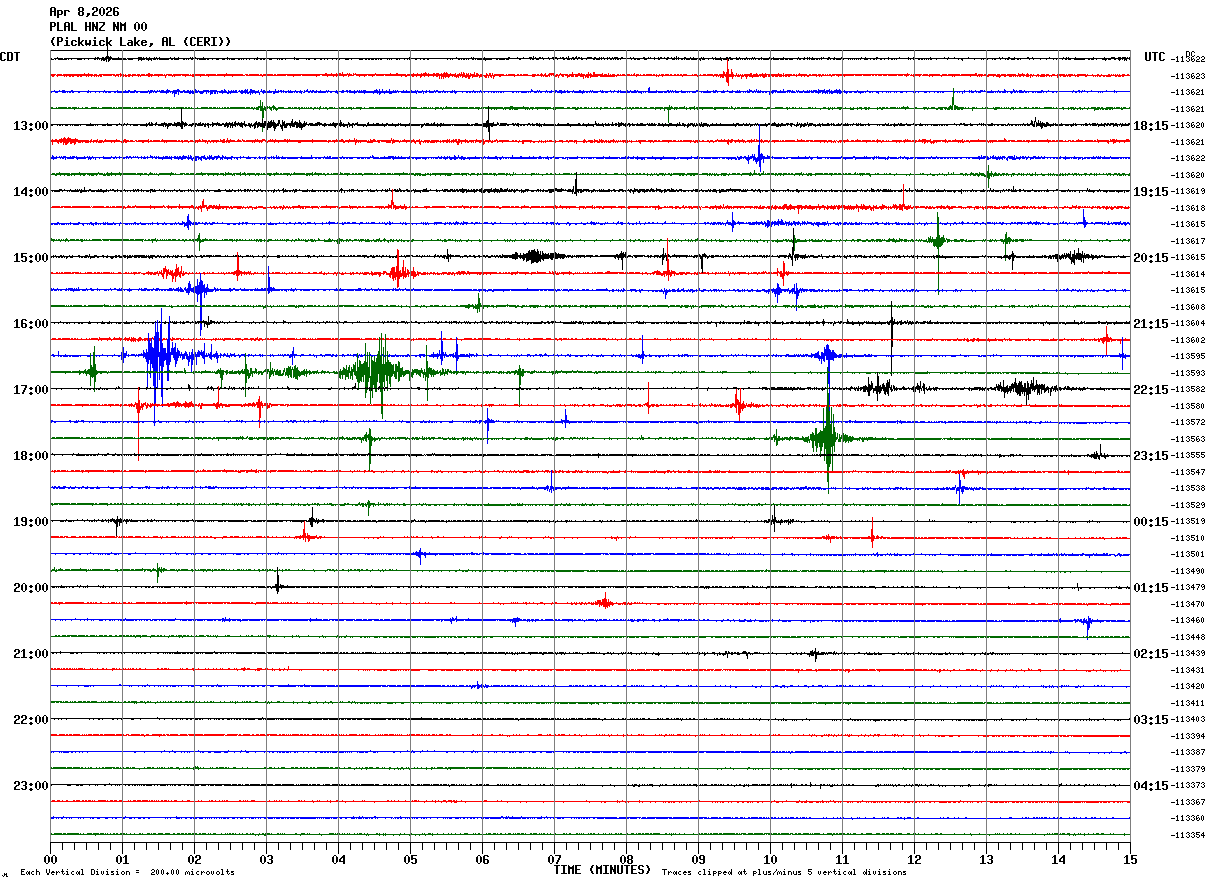Click the 23:00 CDT row label

coord(30,785)
